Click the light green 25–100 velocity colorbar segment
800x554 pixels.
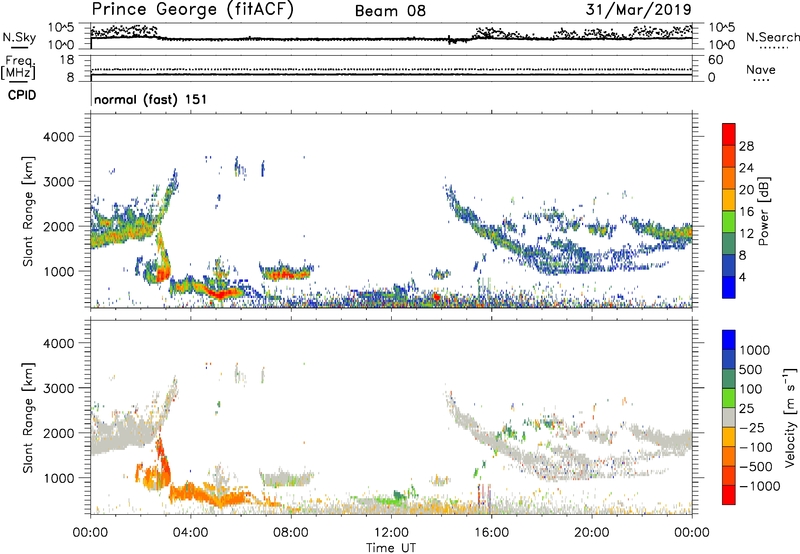pos(729,398)
